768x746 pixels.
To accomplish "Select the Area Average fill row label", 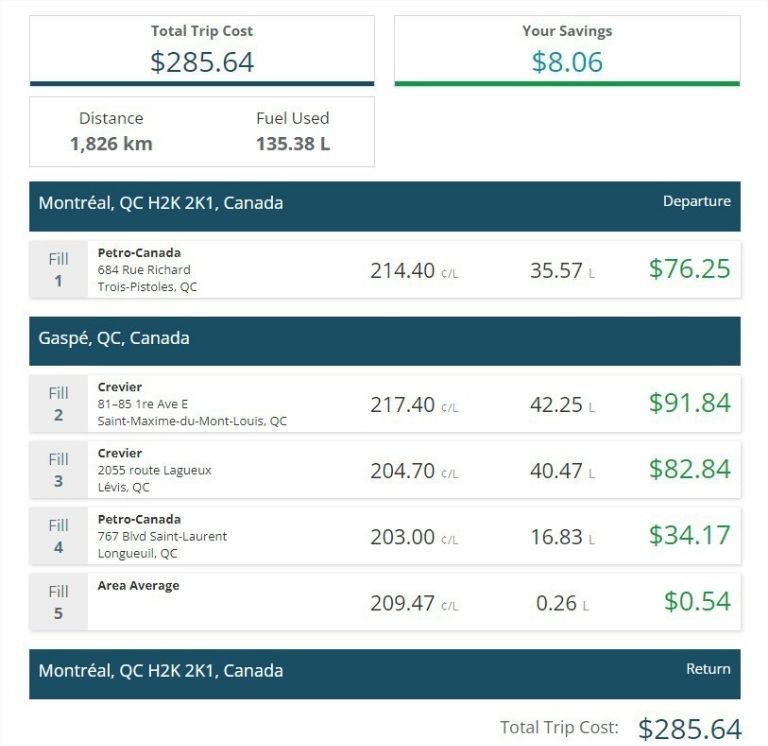I will pos(138,585).
